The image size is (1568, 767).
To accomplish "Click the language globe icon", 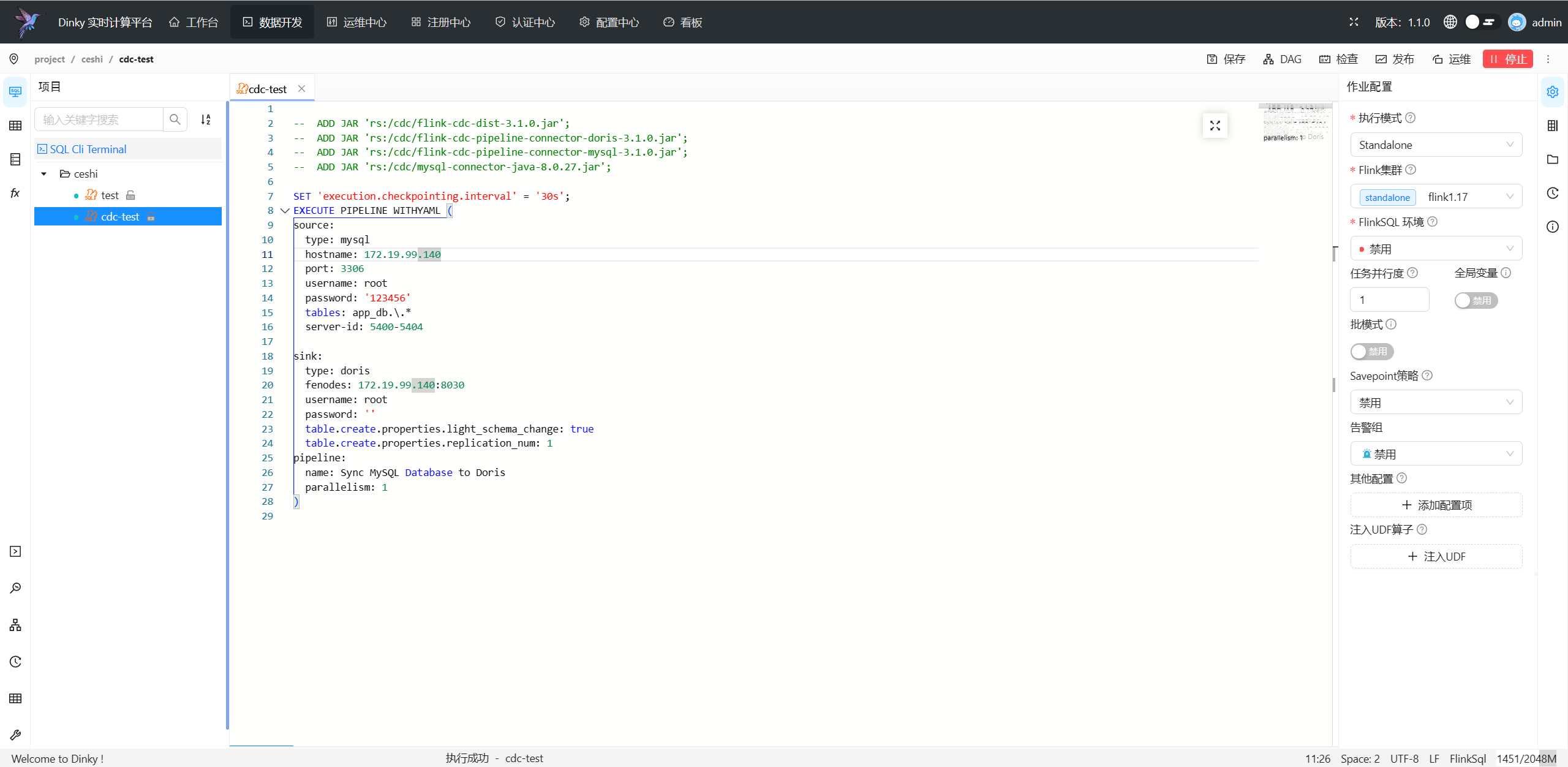I will (x=1450, y=22).
